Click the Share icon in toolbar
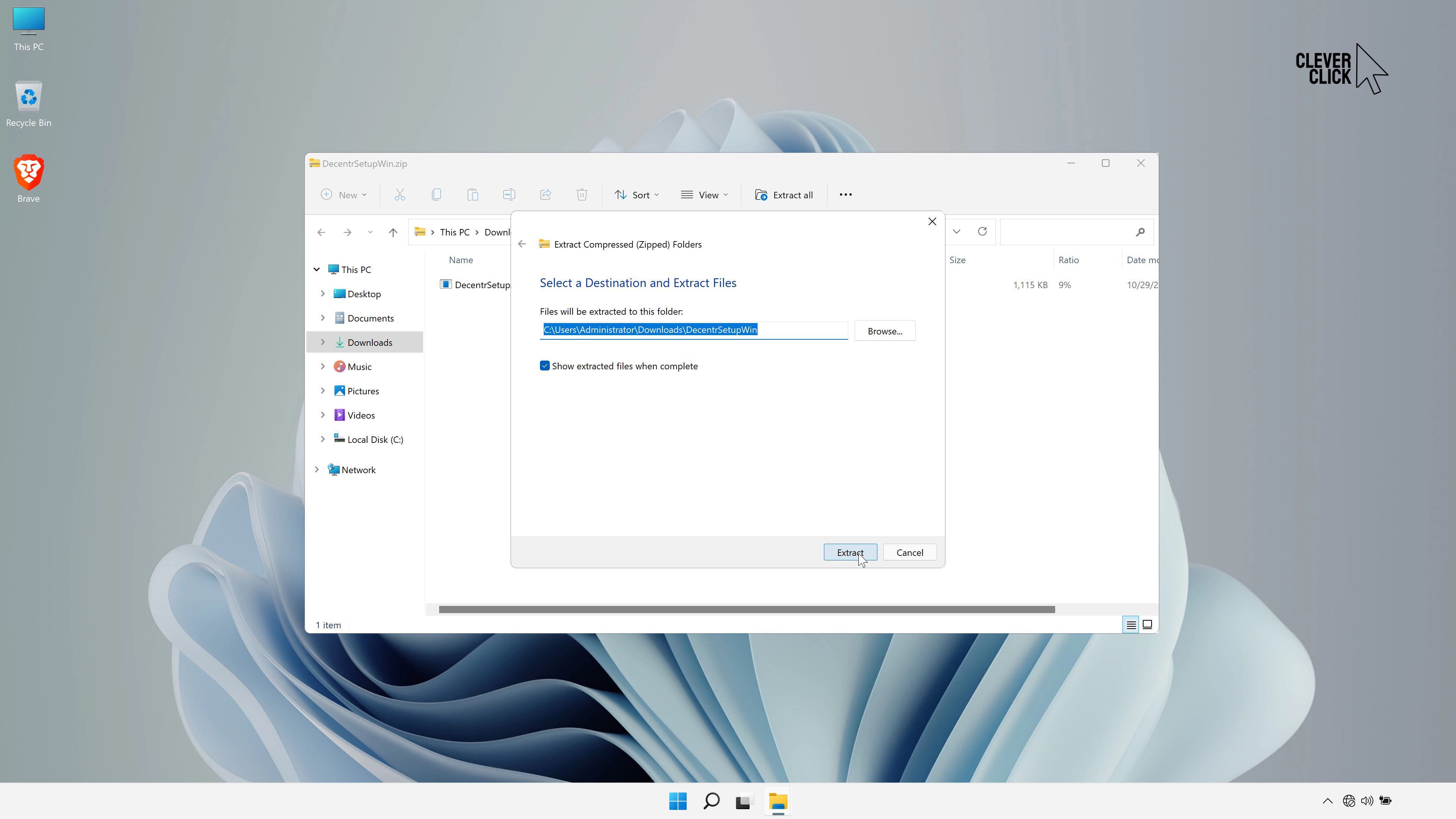 click(546, 195)
